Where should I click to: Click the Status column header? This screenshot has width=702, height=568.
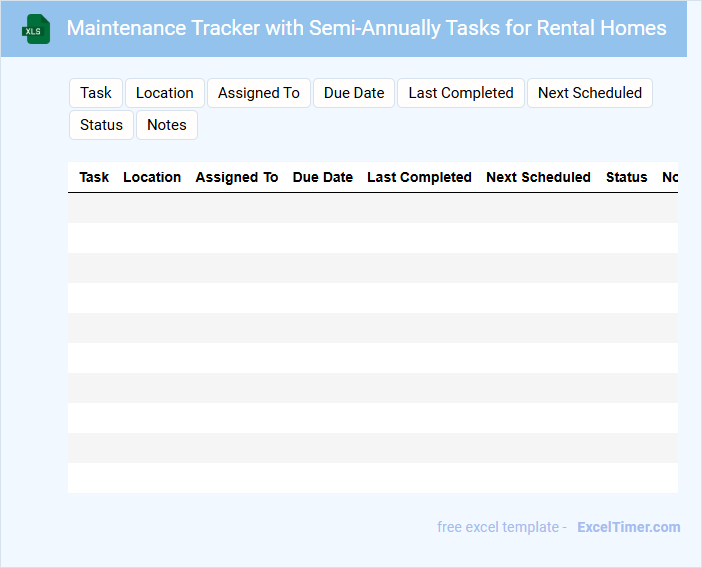626,177
